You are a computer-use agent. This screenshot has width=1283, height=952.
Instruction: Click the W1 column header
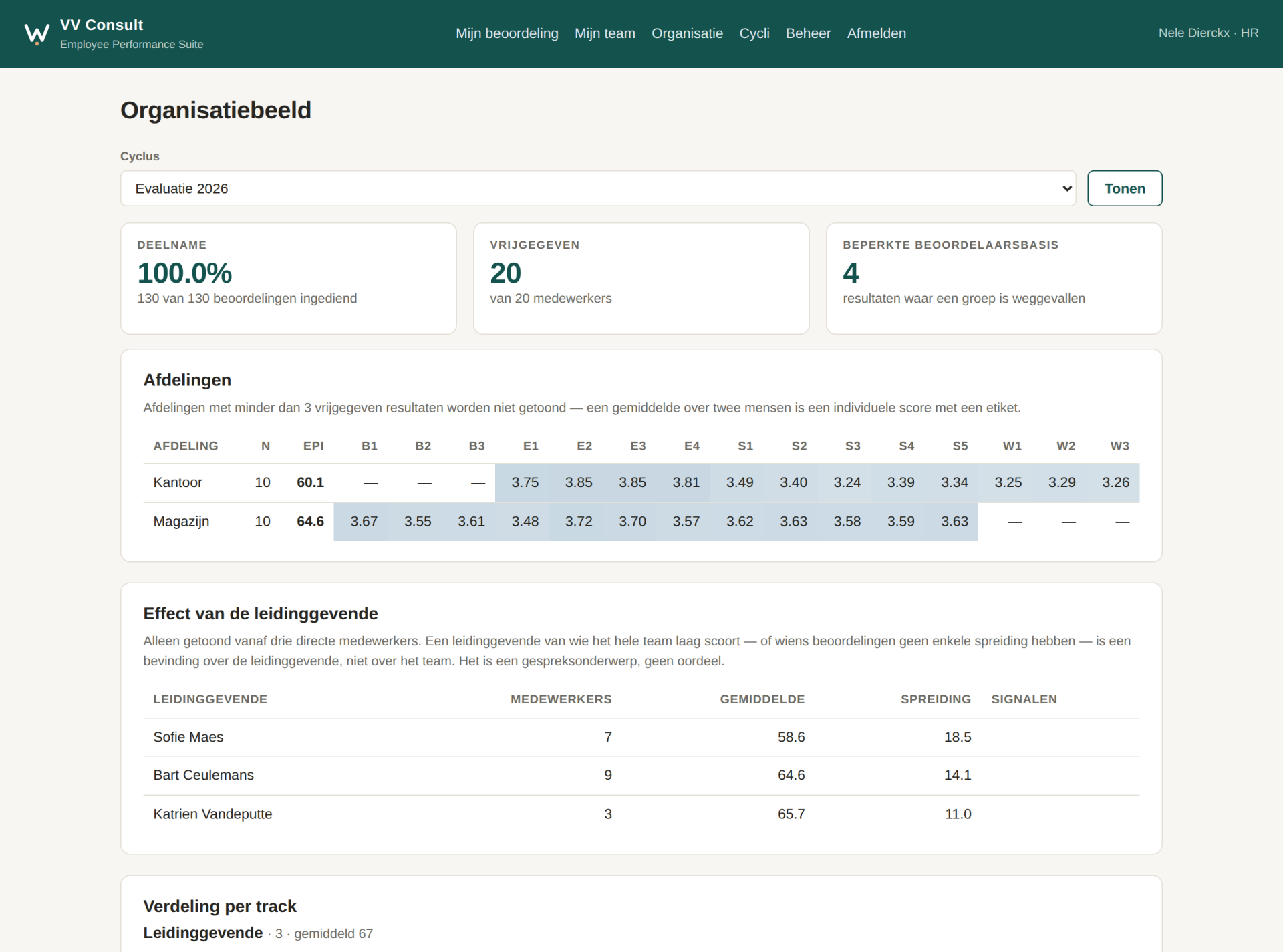1012,446
